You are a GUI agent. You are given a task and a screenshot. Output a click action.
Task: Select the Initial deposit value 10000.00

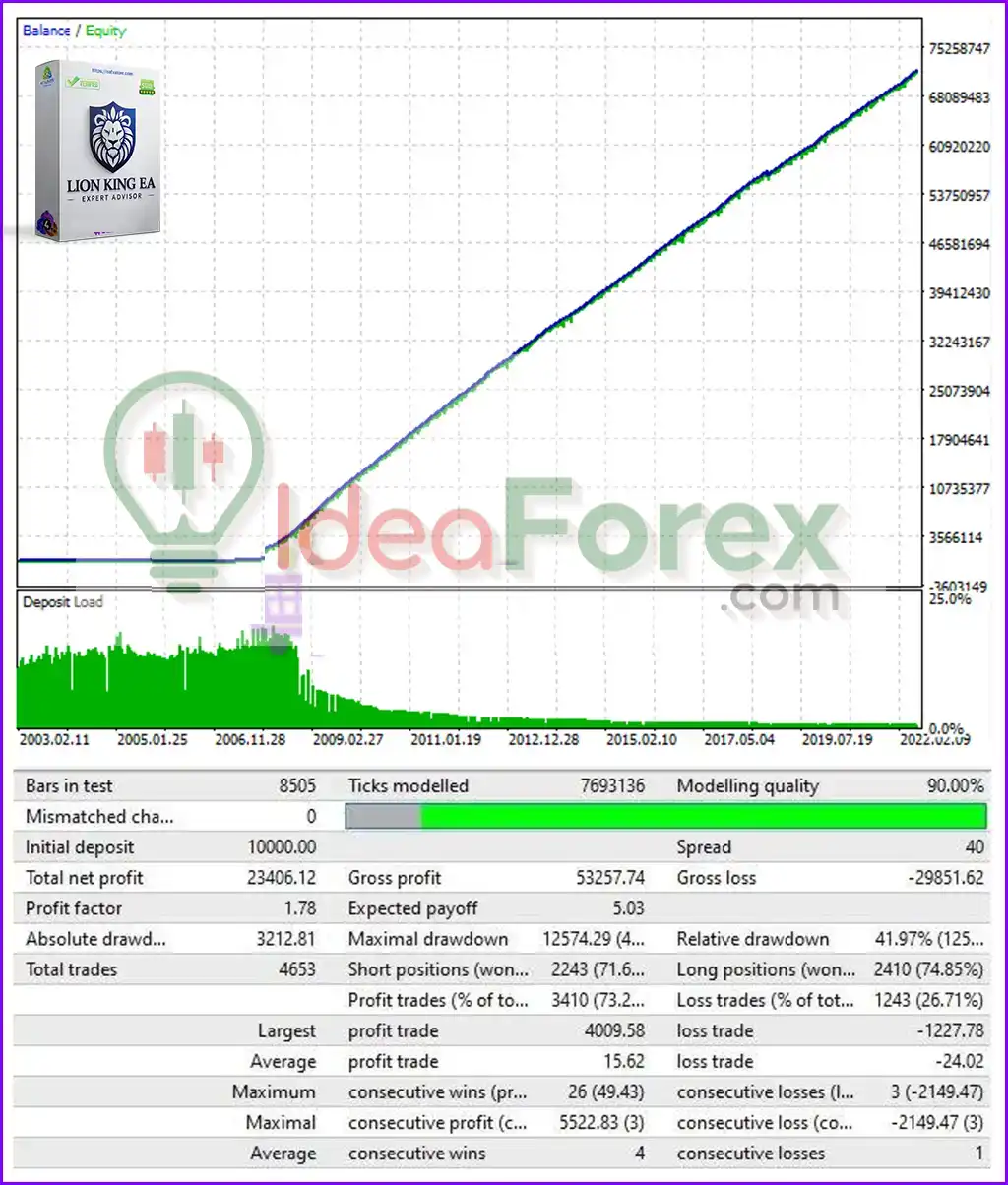click(282, 846)
